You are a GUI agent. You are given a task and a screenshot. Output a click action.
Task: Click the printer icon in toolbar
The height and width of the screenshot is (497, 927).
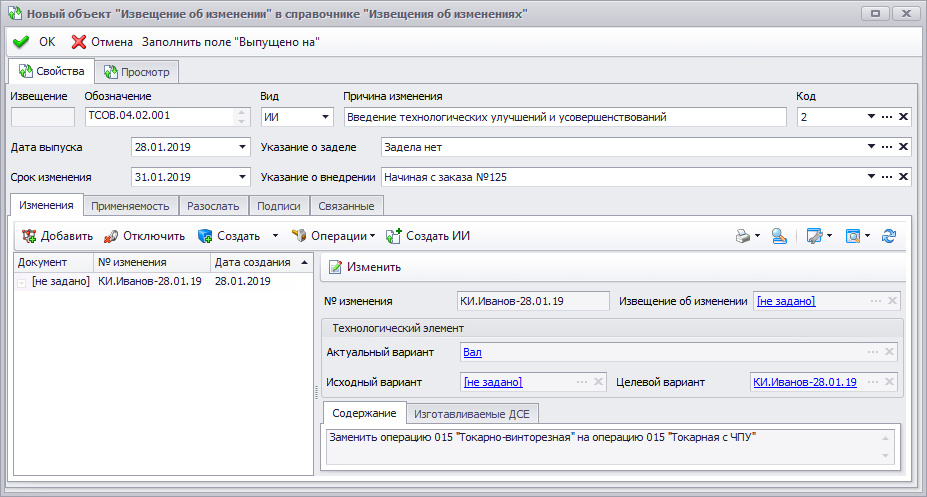743,236
